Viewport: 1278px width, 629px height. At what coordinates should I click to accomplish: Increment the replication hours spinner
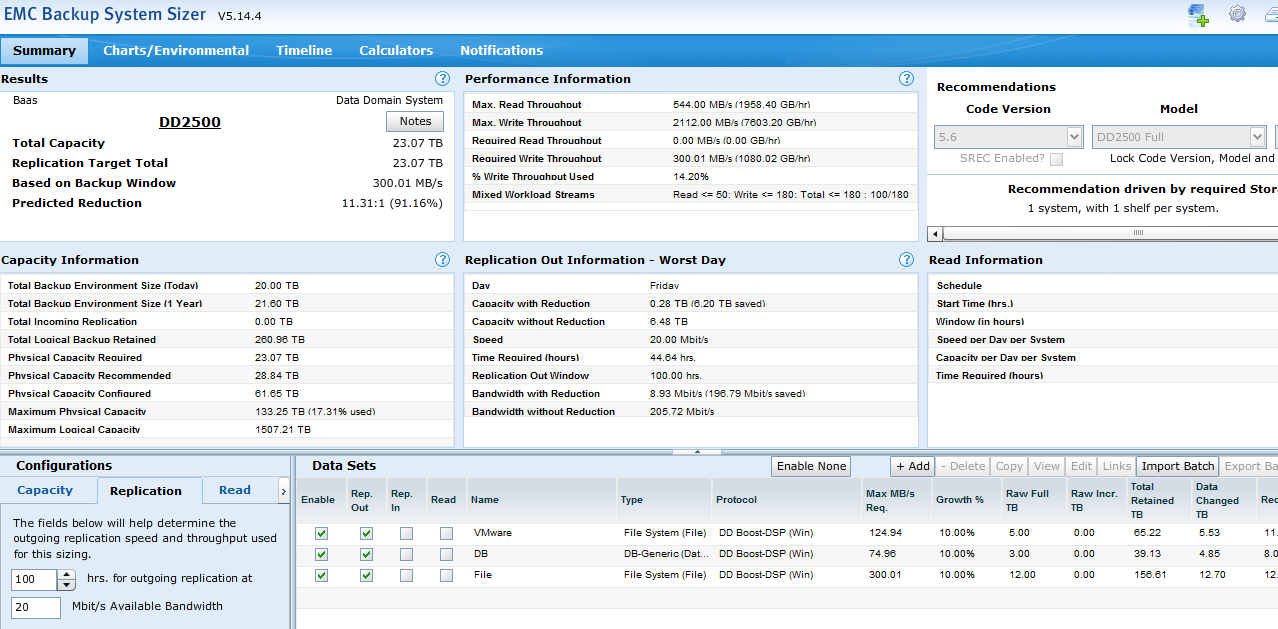pos(67,574)
